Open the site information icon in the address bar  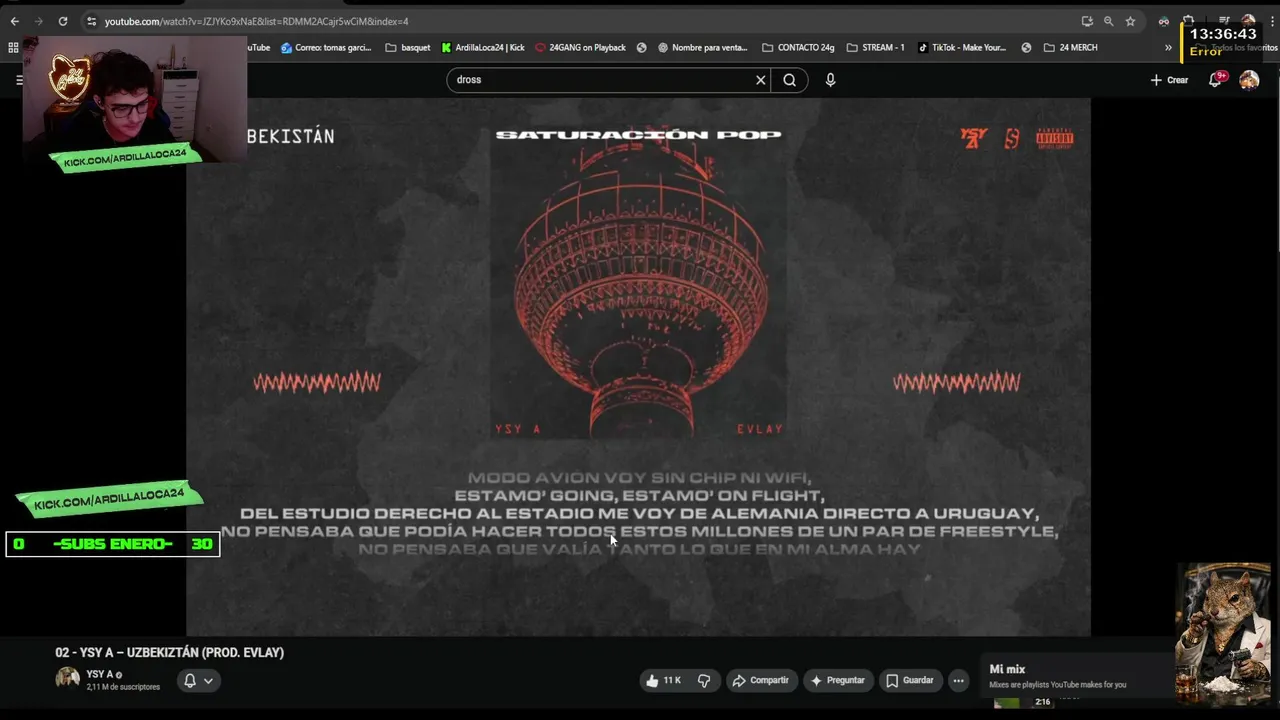click(x=92, y=21)
